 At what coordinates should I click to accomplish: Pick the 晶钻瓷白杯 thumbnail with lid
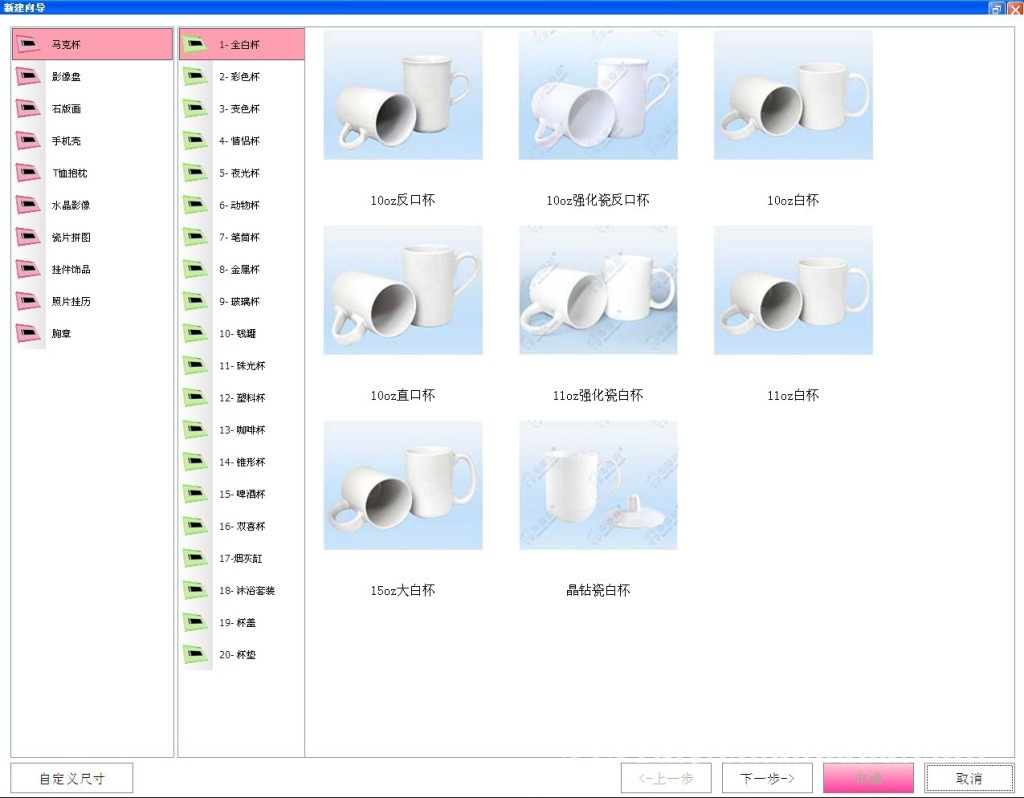[598, 485]
